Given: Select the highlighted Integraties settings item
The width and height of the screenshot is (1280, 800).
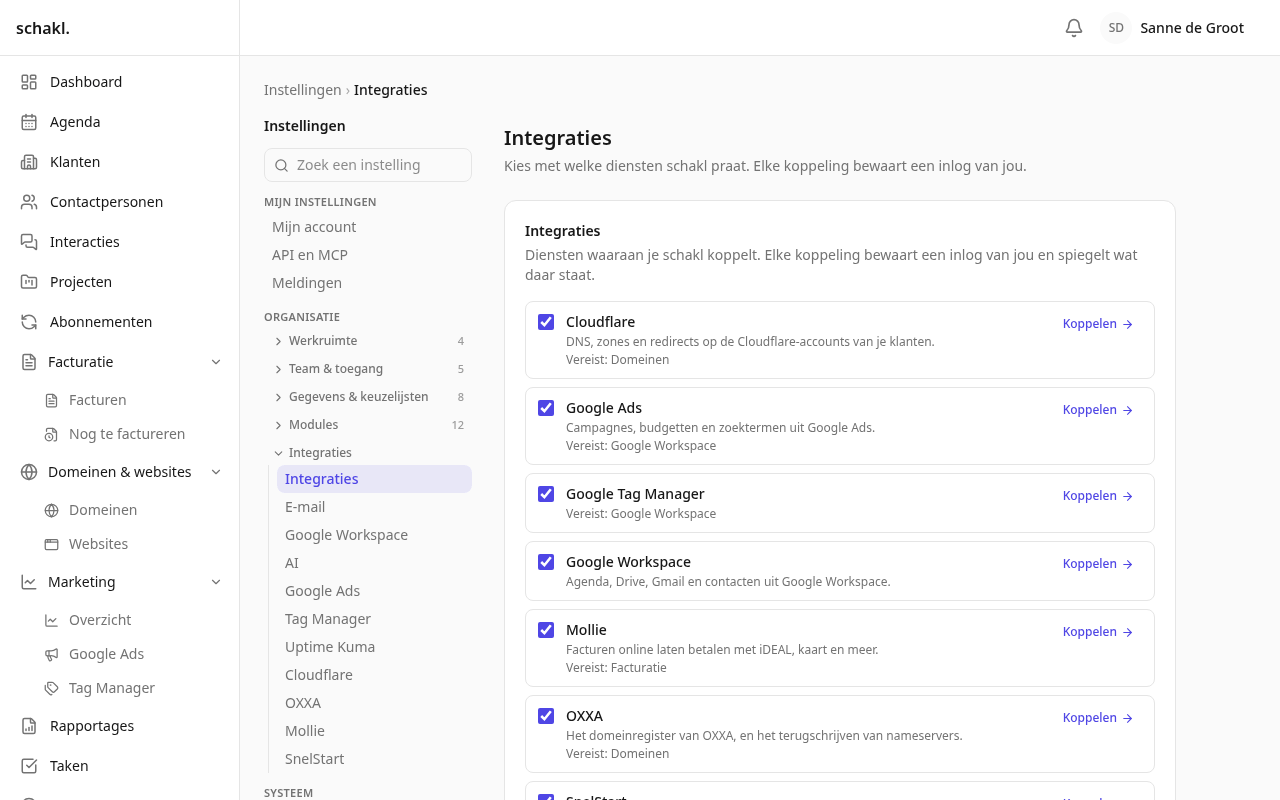Looking at the screenshot, I should pyautogui.click(x=374, y=479).
